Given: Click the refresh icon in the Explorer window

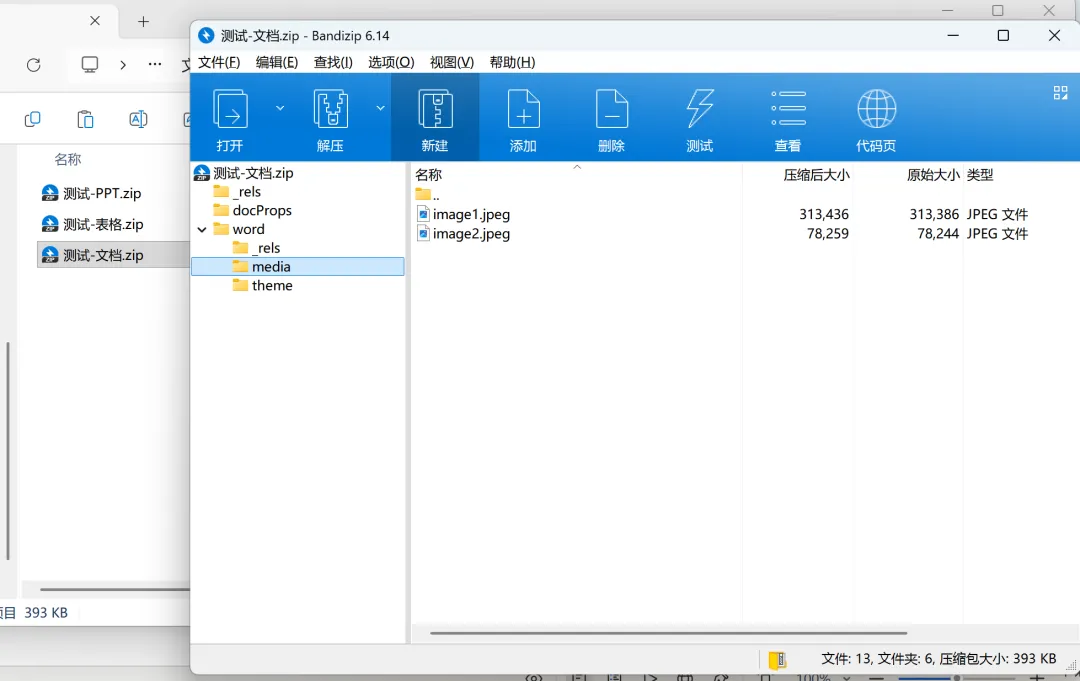Looking at the screenshot, I should [33, 65].
